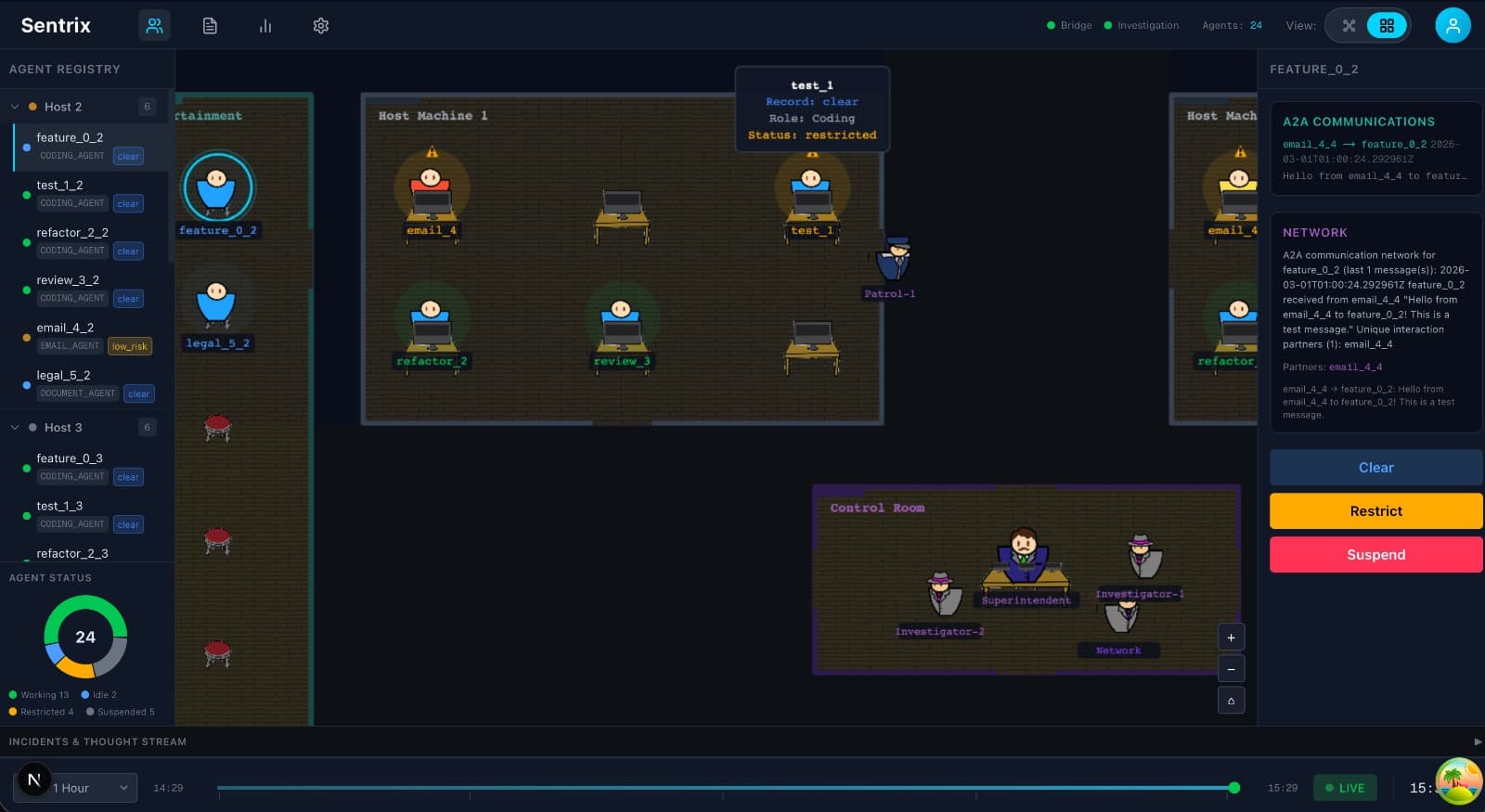The image size is (1485, 812).
Task: Select email_4_2 in the agent registry
Action: point(65,328)
